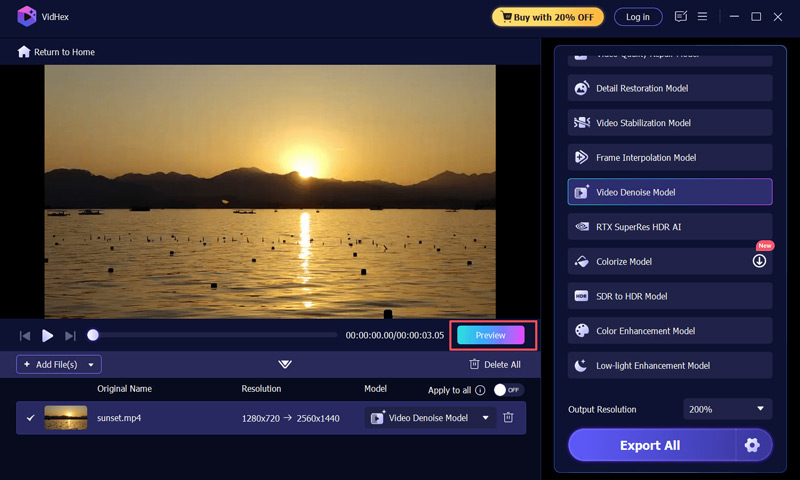Image resolution: width=800 pixels, height=480 pixels.
Task: Open export settings gear icon
Action: [752, 445]
